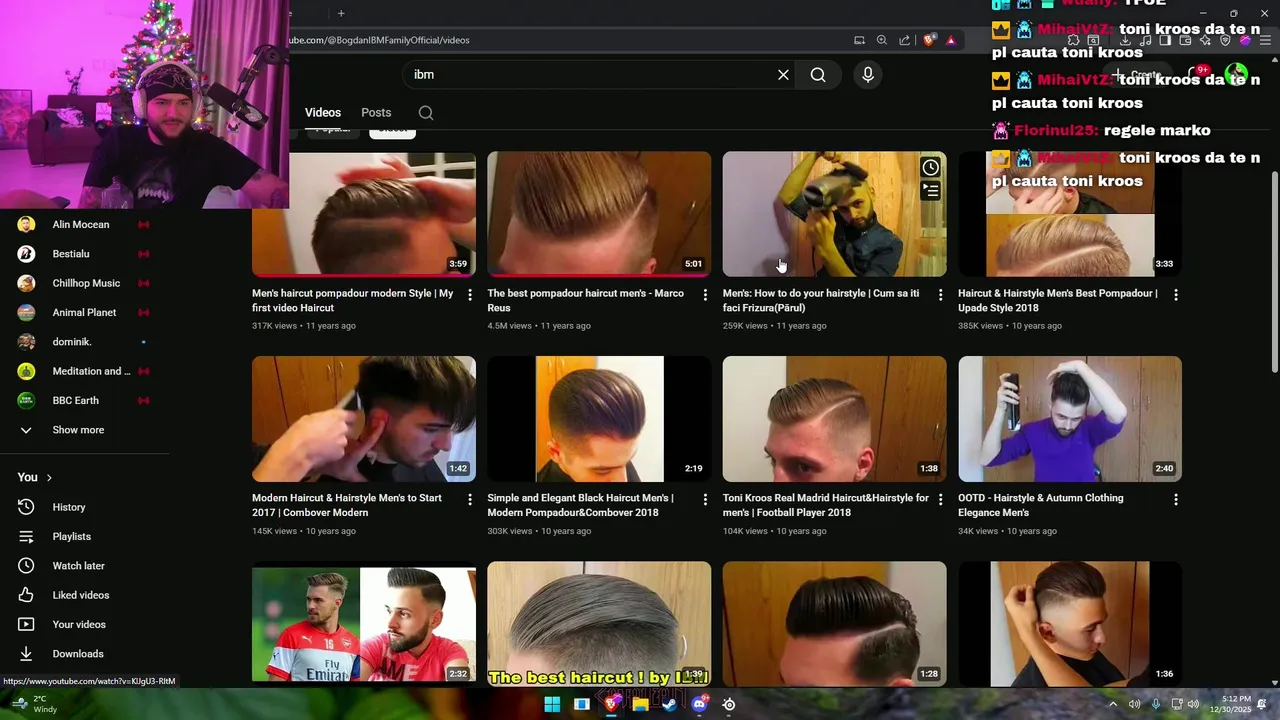Play 'Toni Kroos Real Madrid Haircut' thumbnail
The width and height of the screenshot is (1280, 720).
pos(834,419)
